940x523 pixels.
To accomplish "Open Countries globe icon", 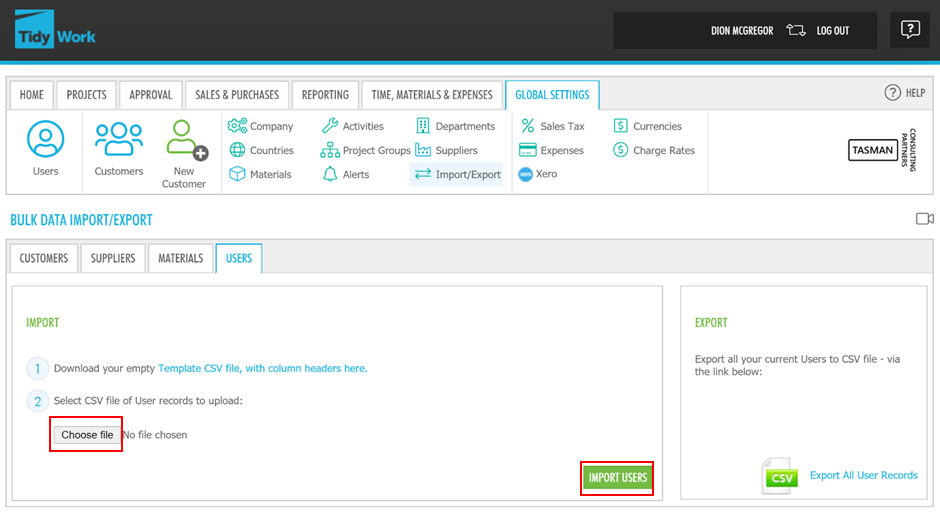I will pyautogui.click(x=237, y=150).
